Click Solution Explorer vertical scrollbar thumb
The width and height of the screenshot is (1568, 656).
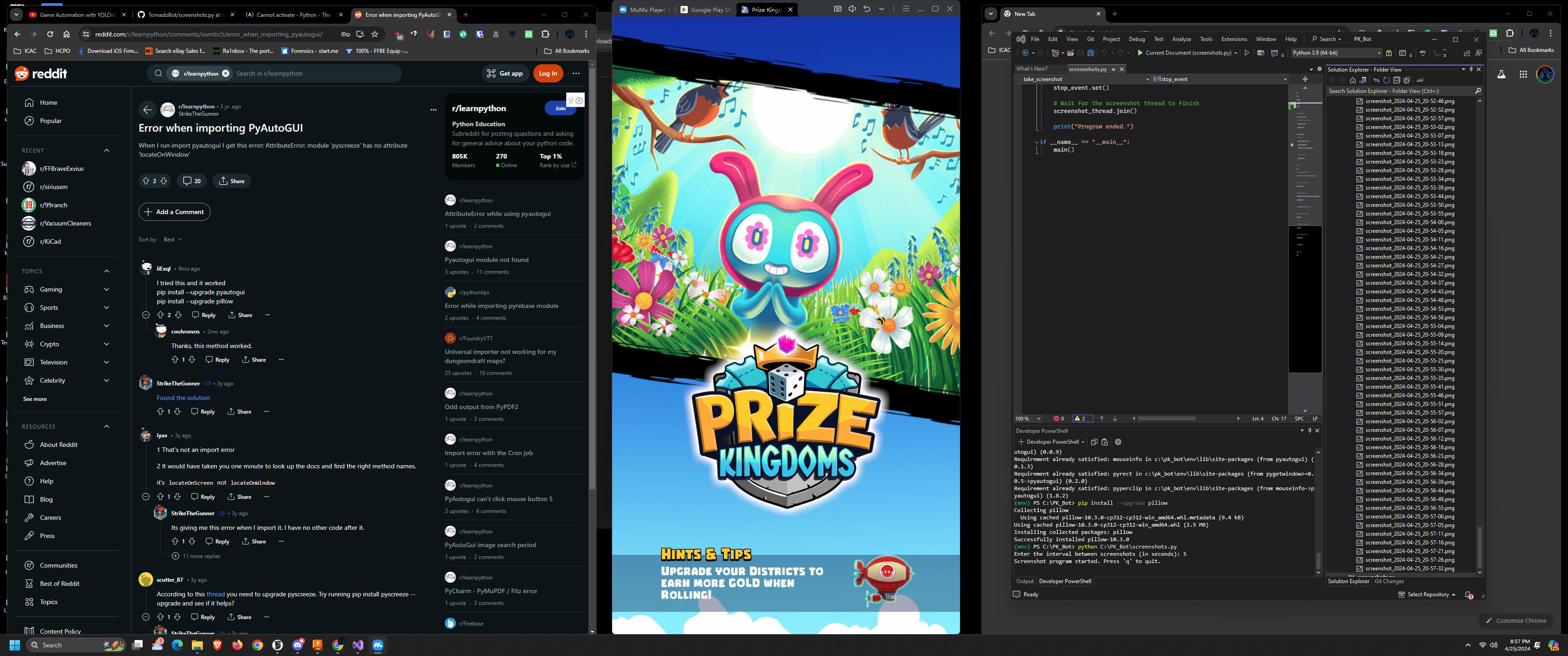(x=1479, y=548)
